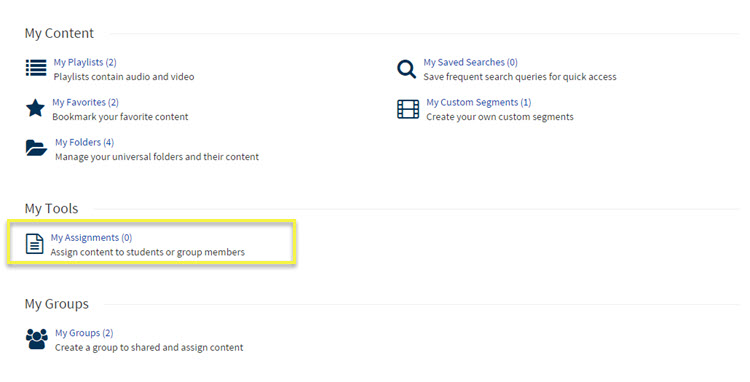750x382 pixels.
Task: Click the My Content section heading
Action: tap(59, 33)
